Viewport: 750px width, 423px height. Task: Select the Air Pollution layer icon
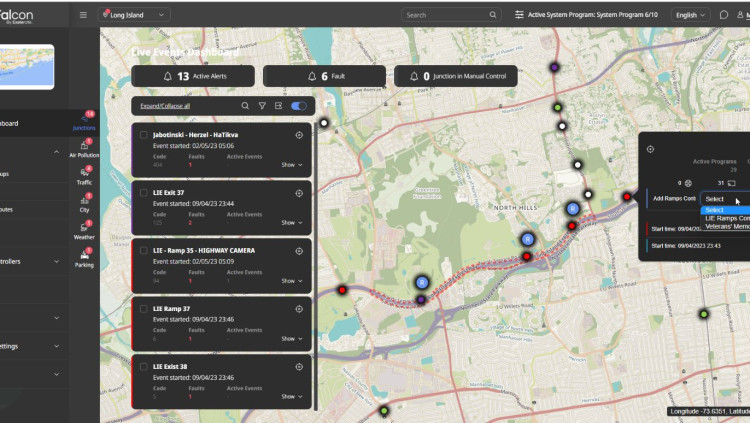click(x=84, y=149)
